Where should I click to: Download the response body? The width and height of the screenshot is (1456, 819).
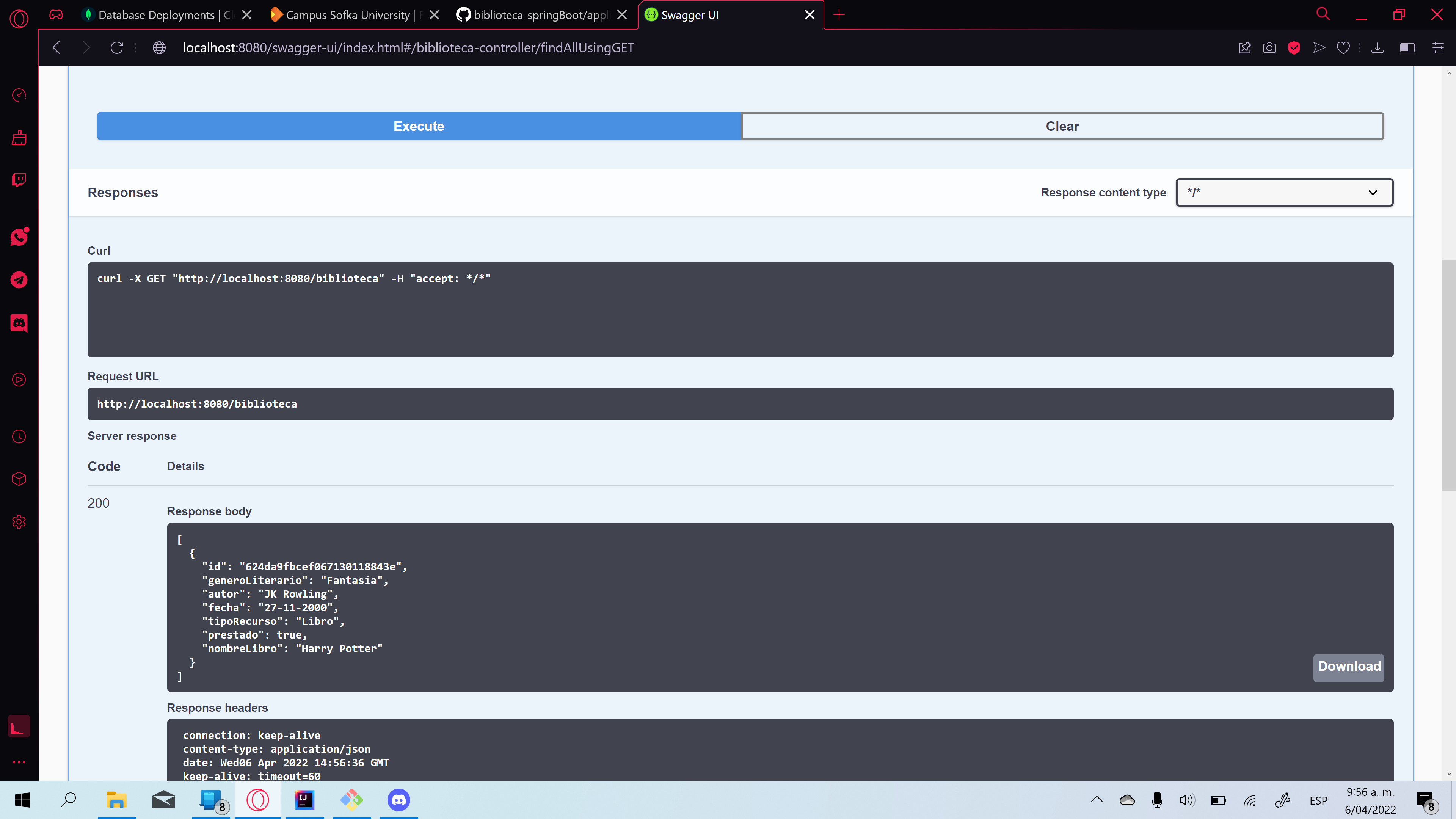click(x=1349, y=667)
